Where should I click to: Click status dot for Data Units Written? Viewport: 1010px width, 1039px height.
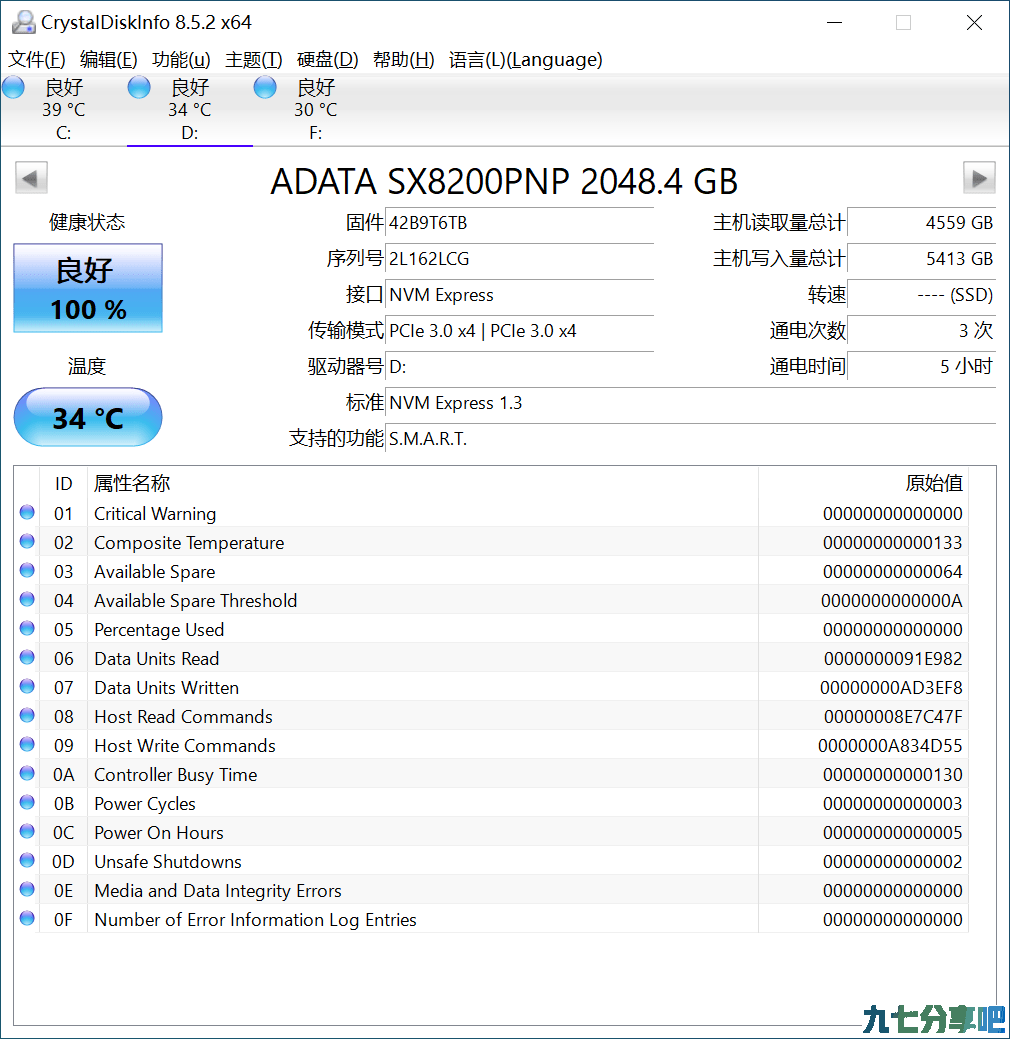(27, 686)
